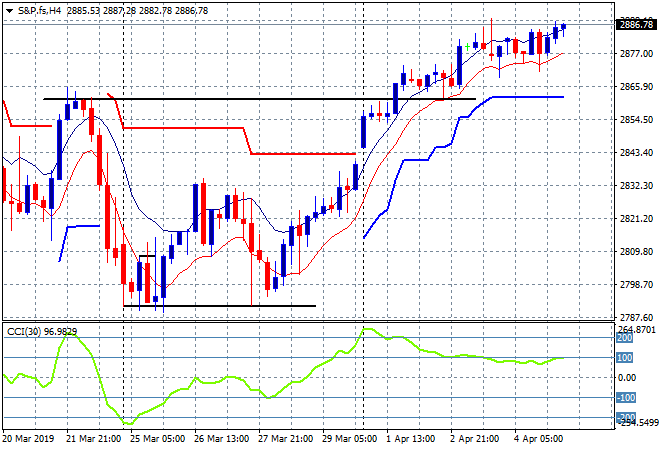This screenshot has width=660, height=450.
Task: Click the 20 Mar 2019 date label
Action: pos(29,439)
